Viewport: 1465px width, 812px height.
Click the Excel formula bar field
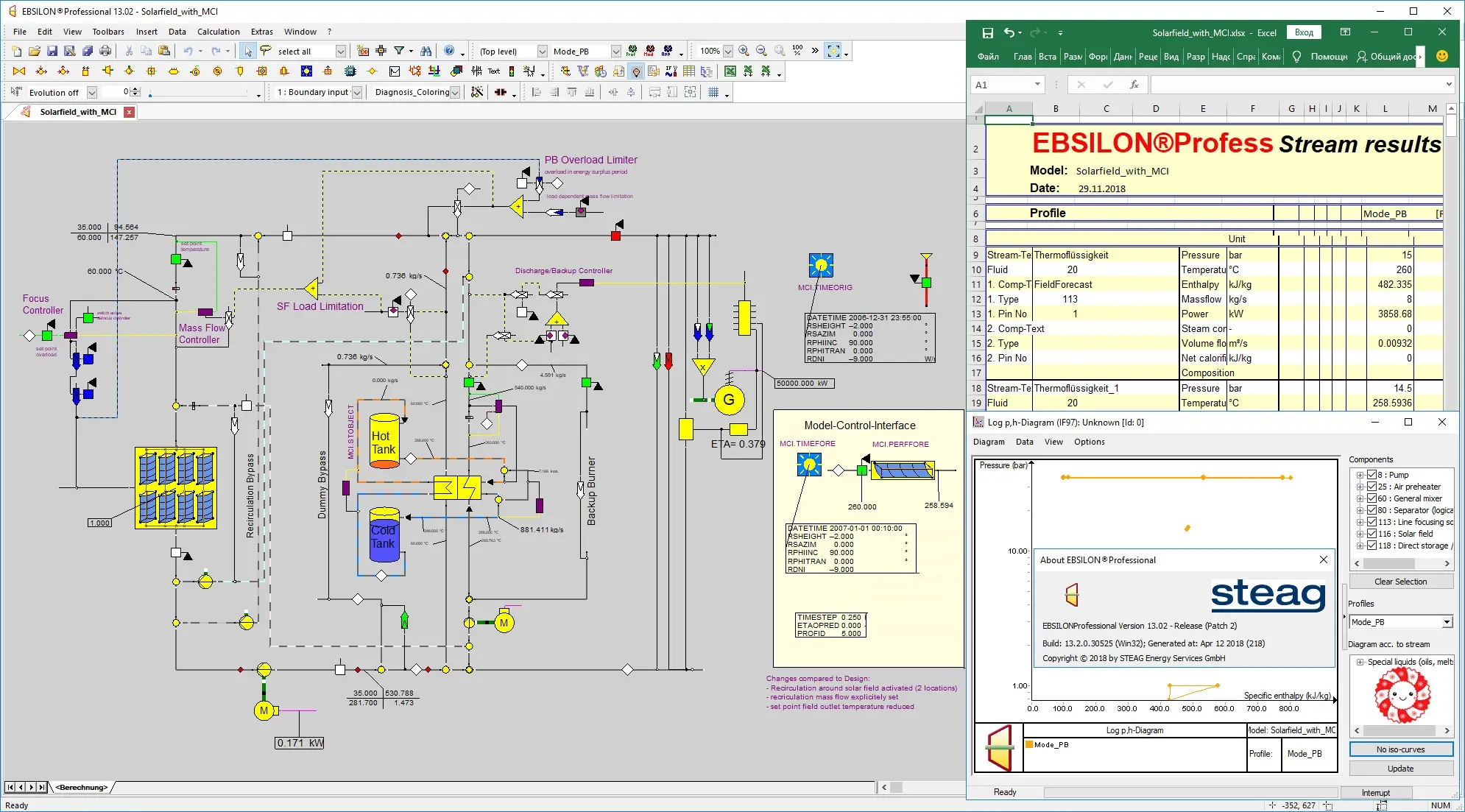tap(1302, 85)
